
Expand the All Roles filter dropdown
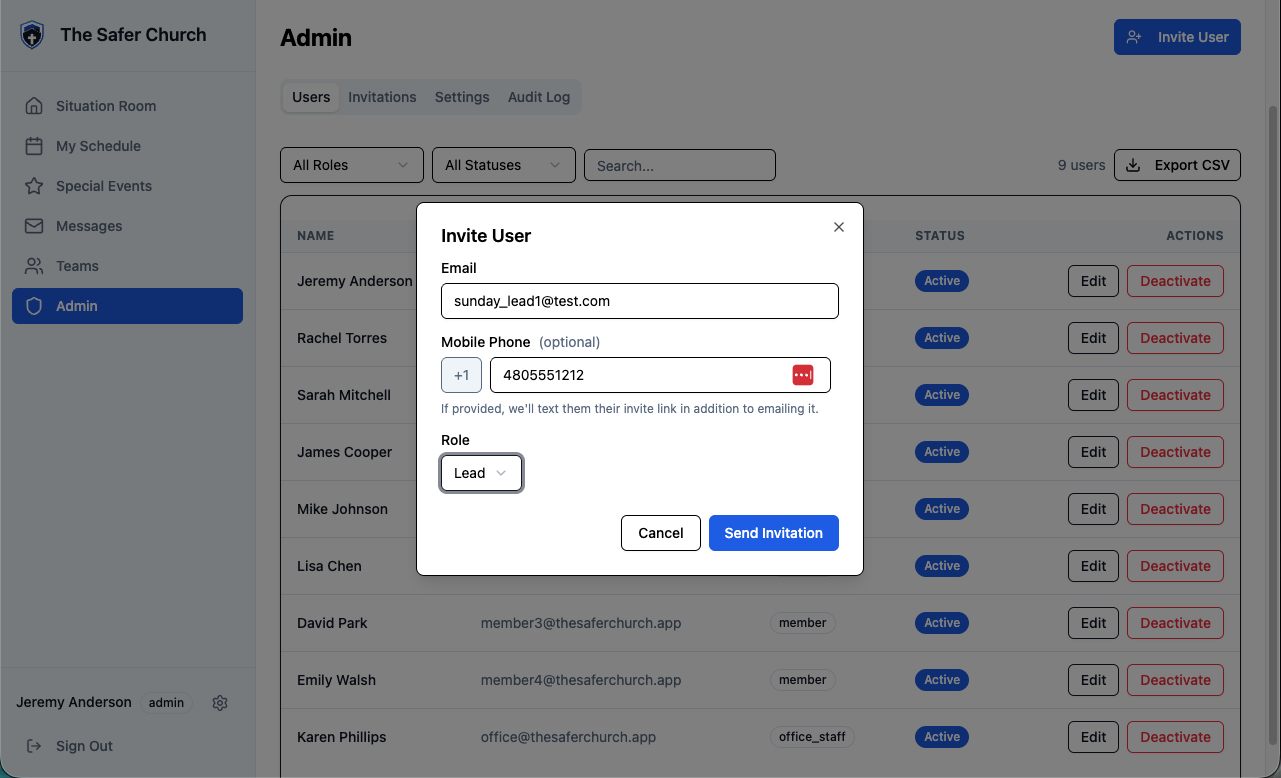(x=352, y=165)
